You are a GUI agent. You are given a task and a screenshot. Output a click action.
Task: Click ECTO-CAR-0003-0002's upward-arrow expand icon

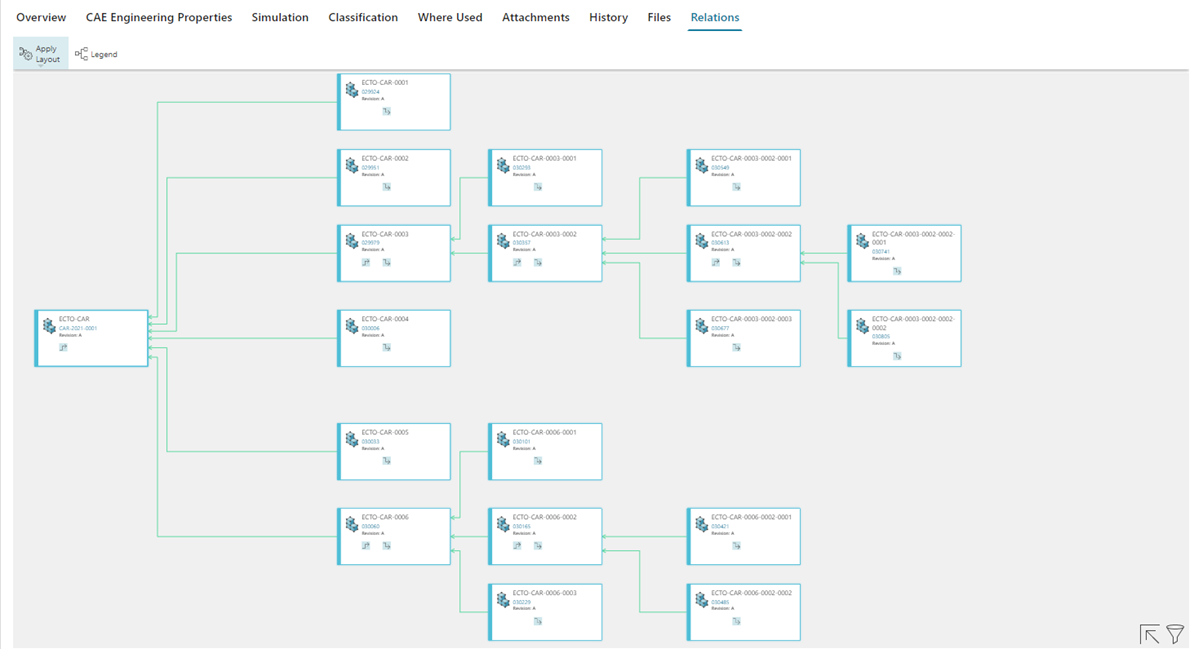517,262
